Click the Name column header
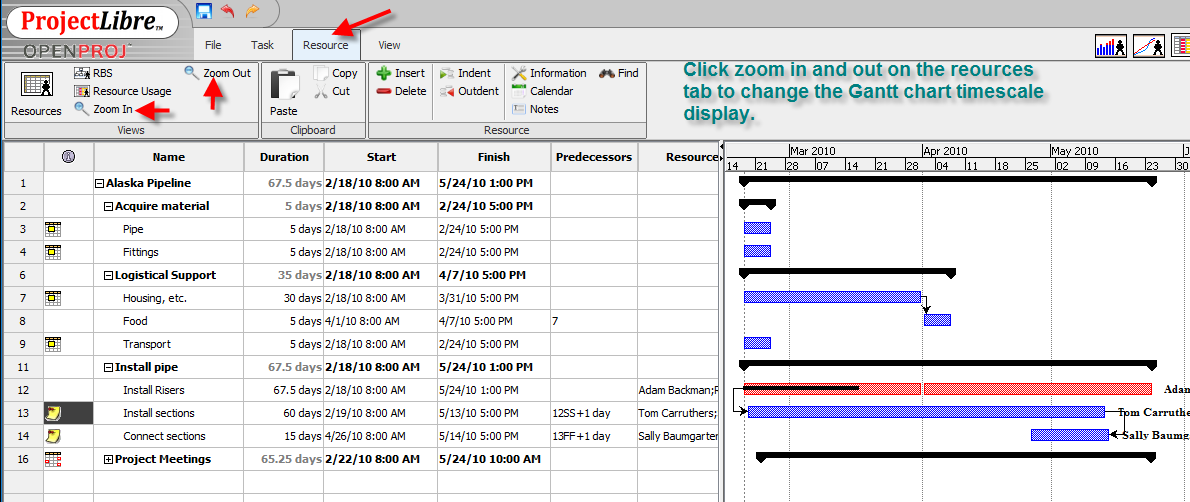This screenshot has width=1190, height=502. click(x=168, y=157)
